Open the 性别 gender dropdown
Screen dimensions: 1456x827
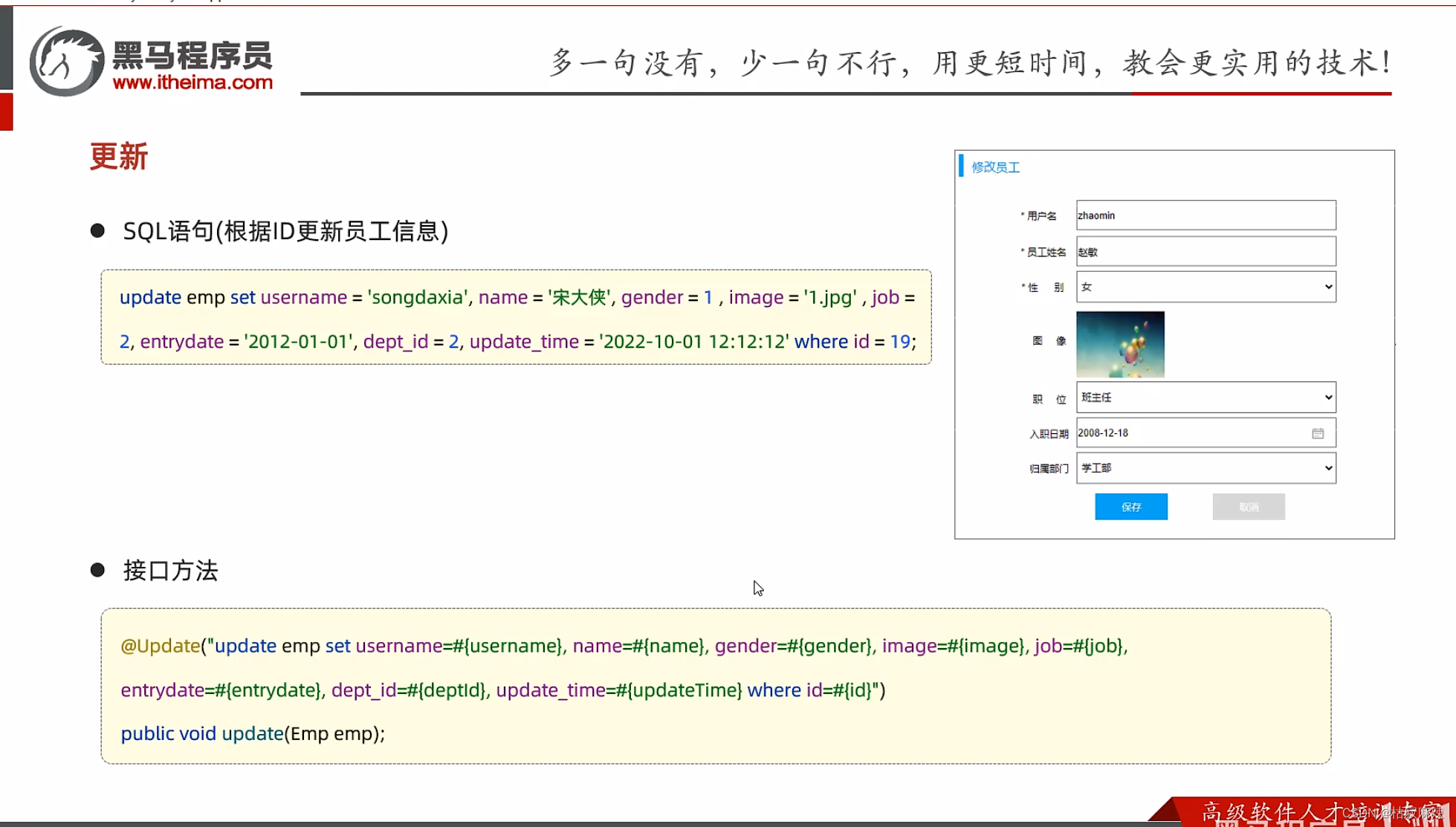[1205, 287]
